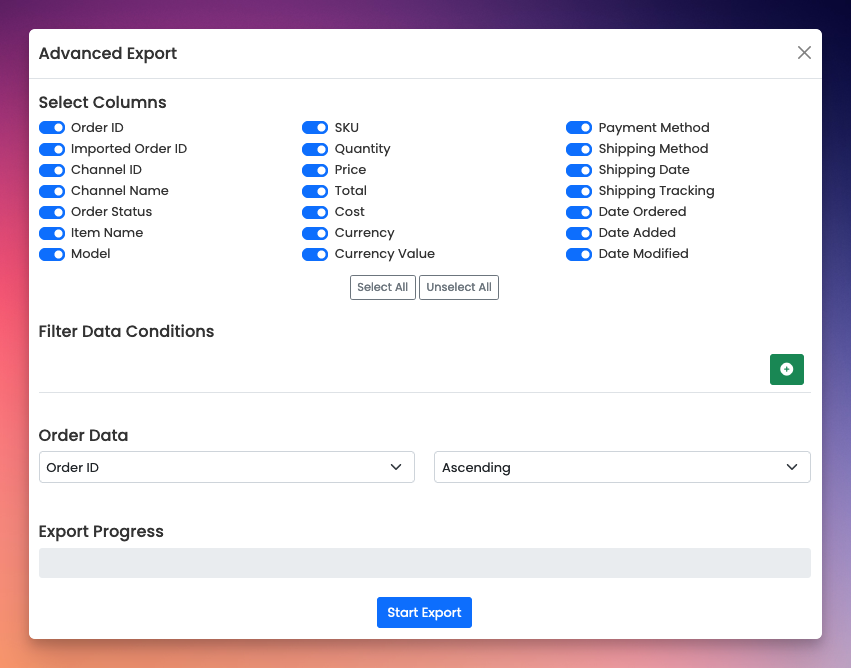
Task: Click the green add filter condition icon
Action: pos(786,370)
